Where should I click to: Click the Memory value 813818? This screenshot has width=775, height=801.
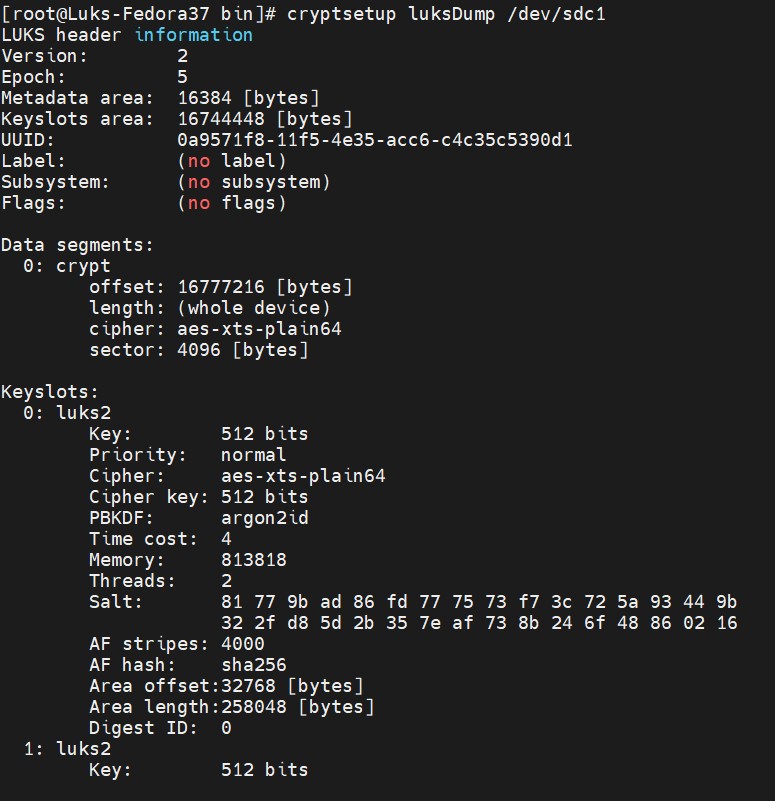(254, 560)
